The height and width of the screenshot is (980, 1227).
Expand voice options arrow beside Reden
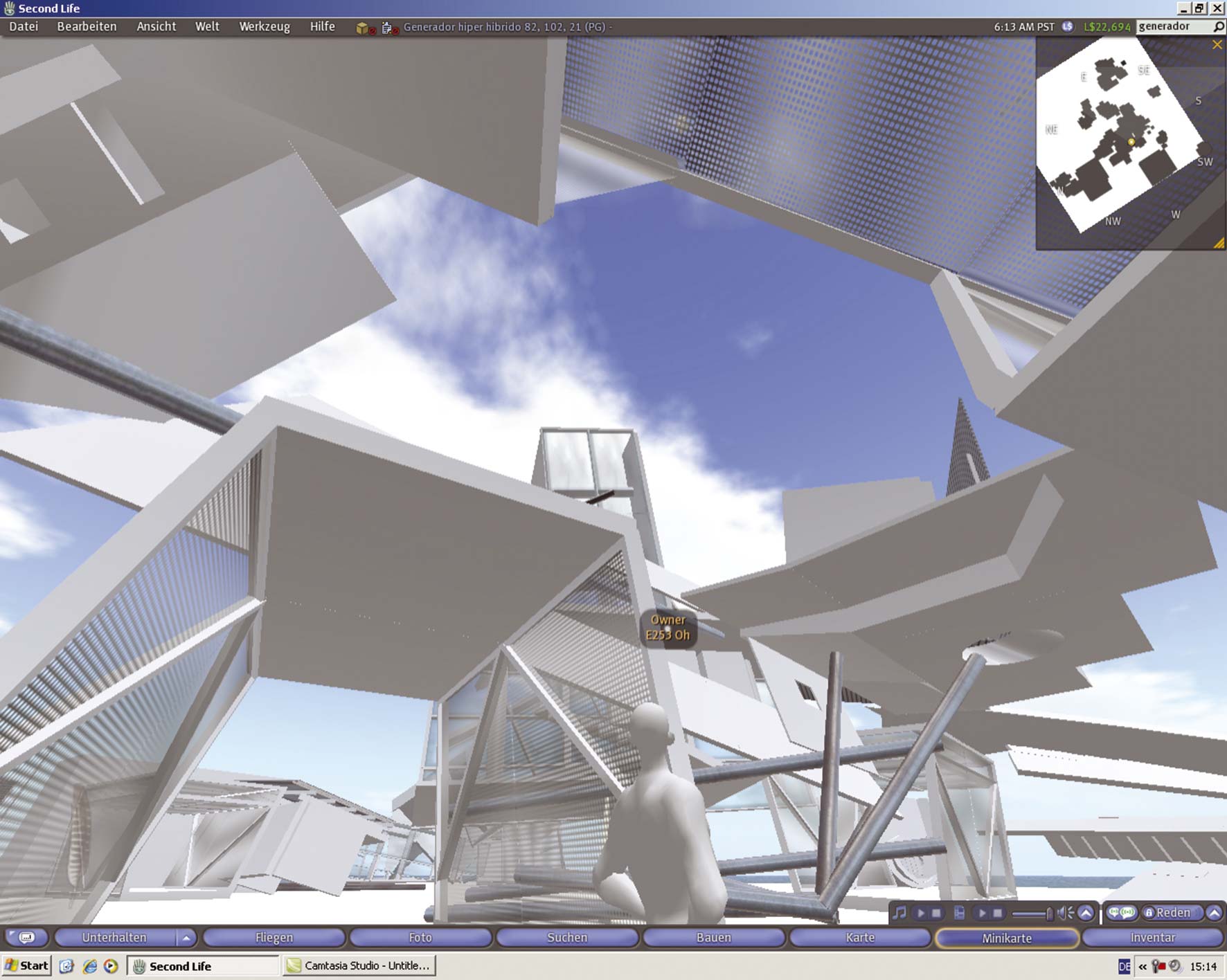1214,913
